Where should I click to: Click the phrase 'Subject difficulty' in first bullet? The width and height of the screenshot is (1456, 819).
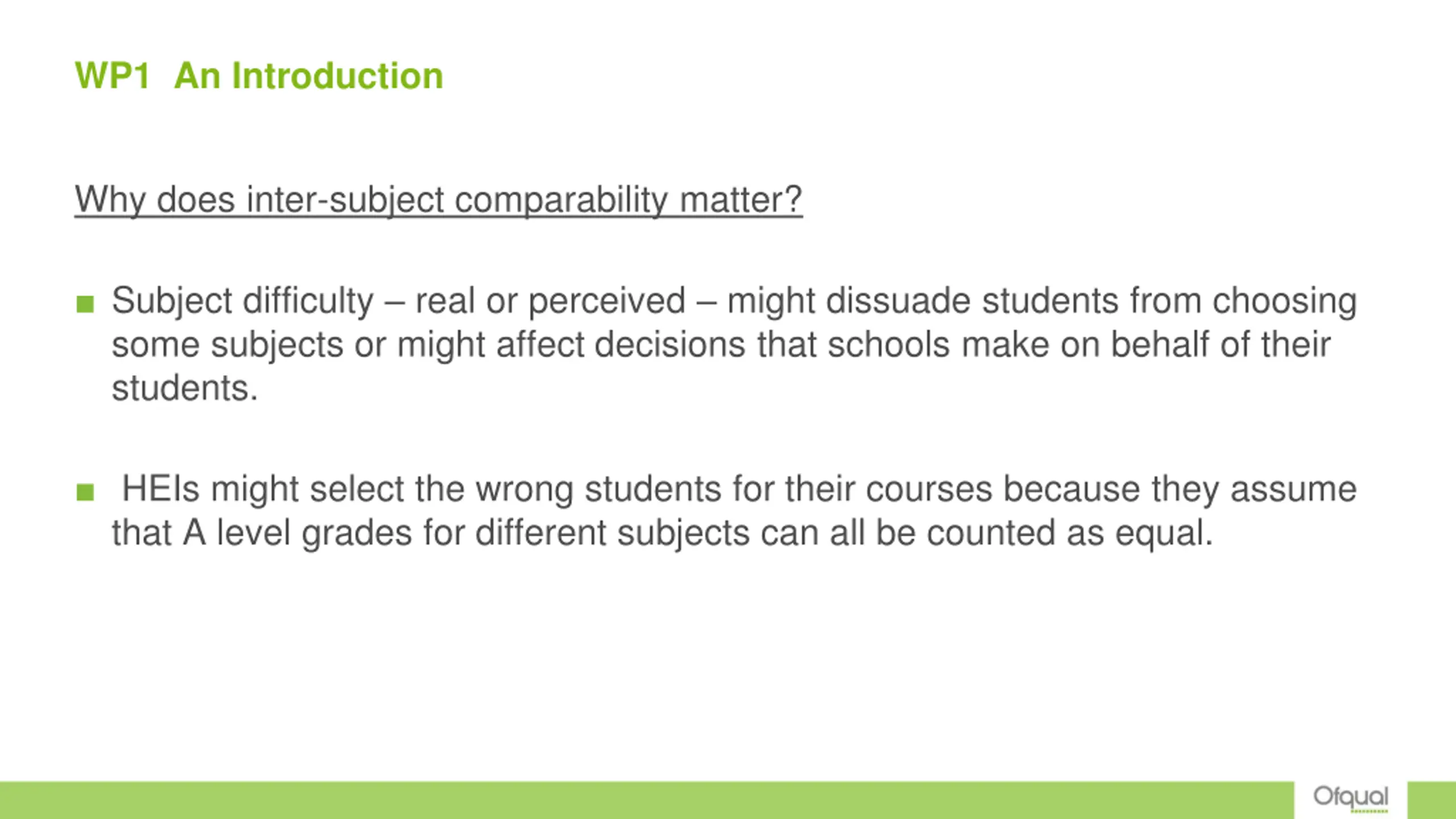(x=243, y=301)
